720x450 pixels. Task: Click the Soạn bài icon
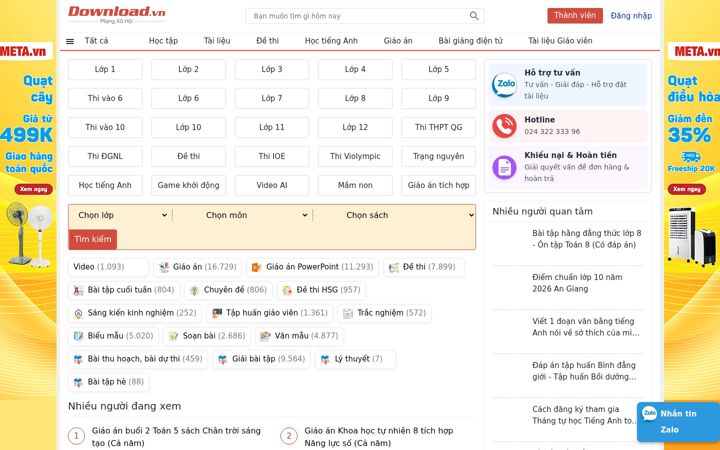(173, 336)
